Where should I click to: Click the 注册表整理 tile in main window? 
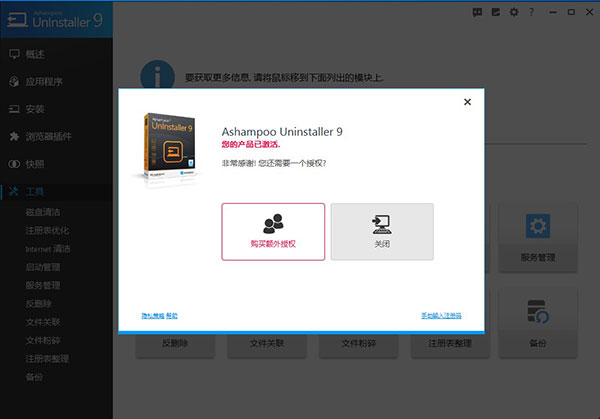click(450, 346)
